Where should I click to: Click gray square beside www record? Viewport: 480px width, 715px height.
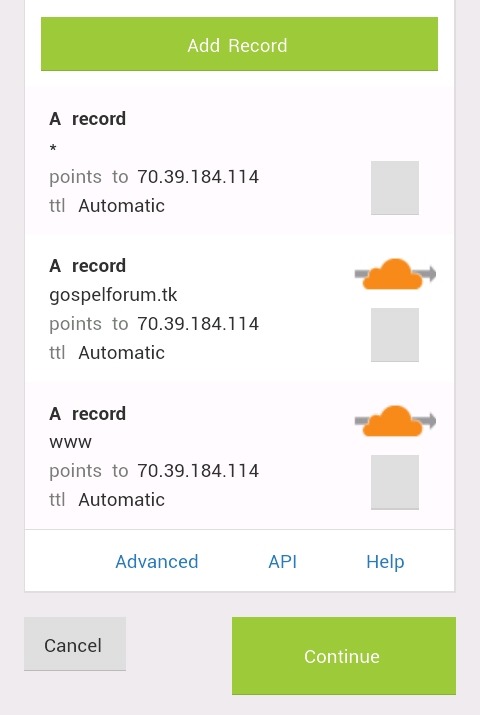tap(395, 482)
